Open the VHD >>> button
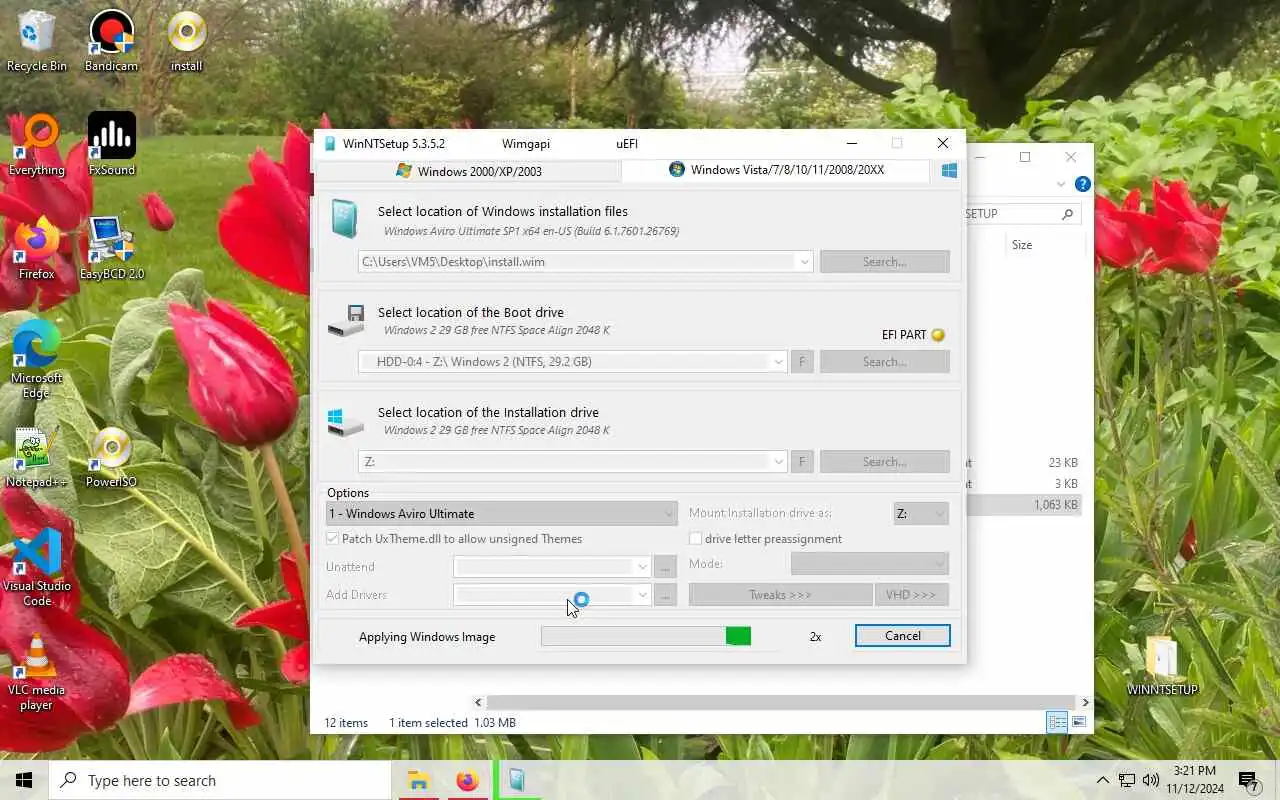 [x=911, y=595]
